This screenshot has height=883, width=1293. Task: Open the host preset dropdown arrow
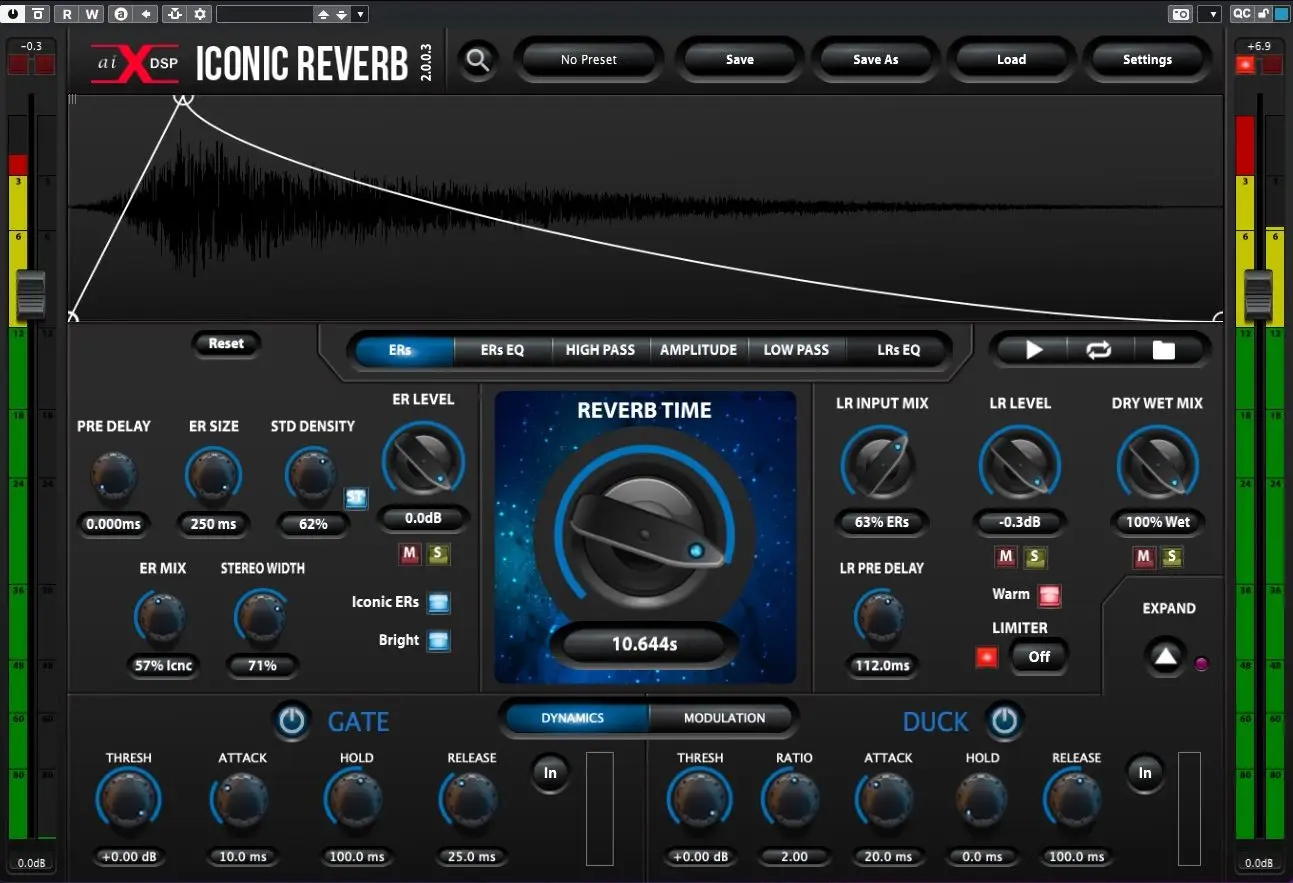click(x=361, y=14)
